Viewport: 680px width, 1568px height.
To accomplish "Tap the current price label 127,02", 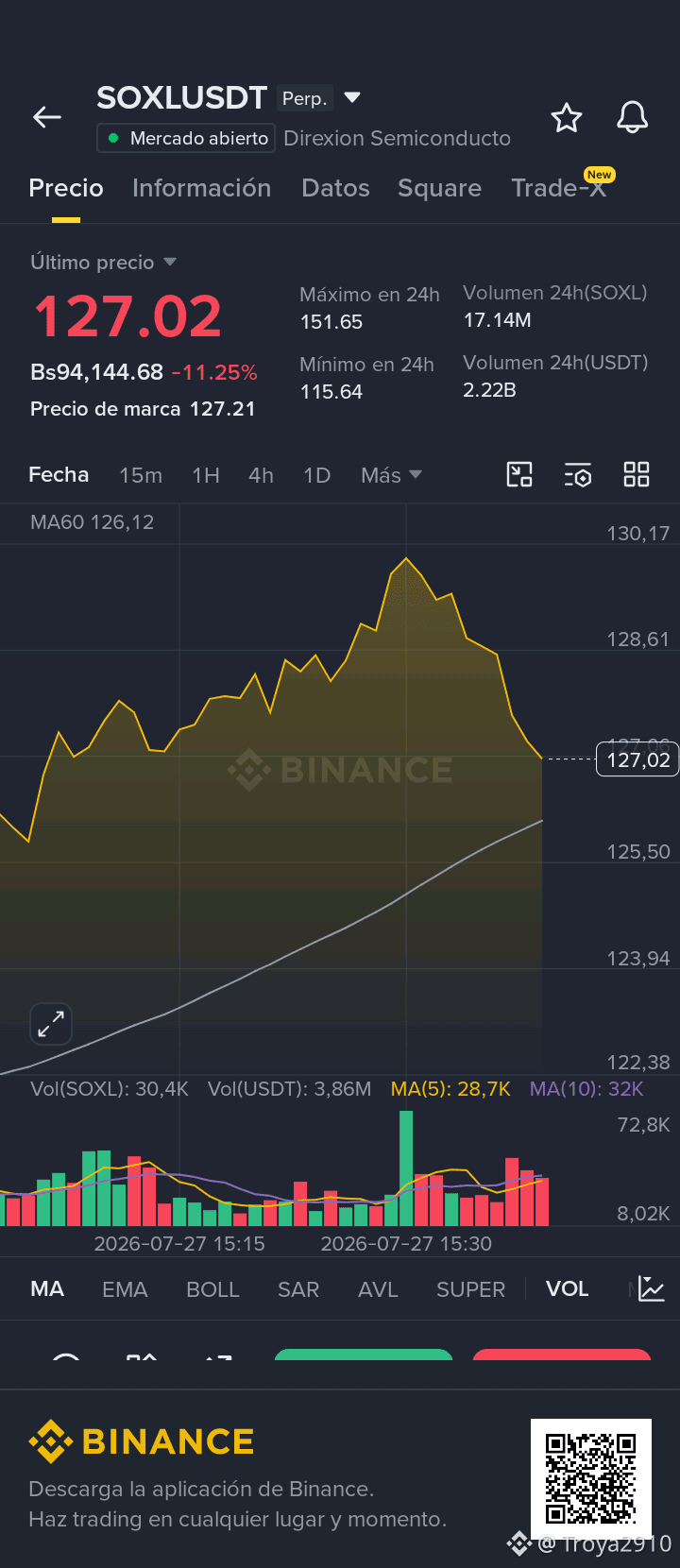I will tap(637, 759).
